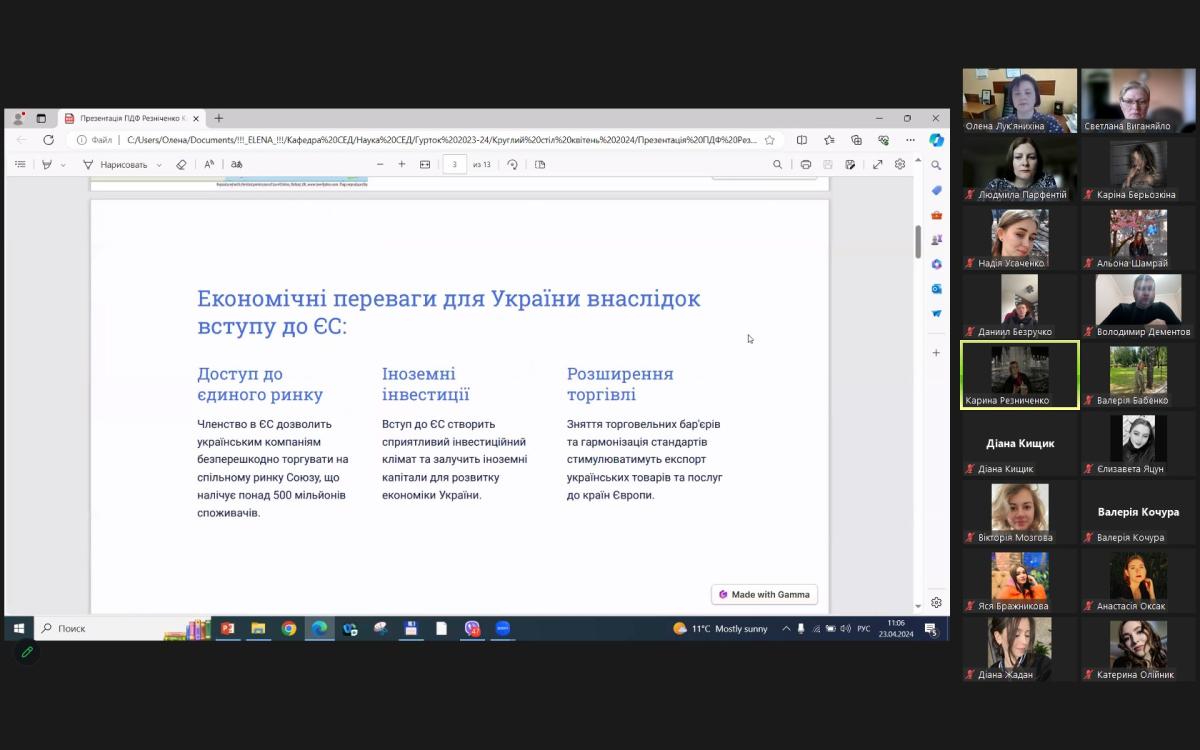Toggle the page view layout button
This screenshot has height=750, width=1200.
click(540, 165)
